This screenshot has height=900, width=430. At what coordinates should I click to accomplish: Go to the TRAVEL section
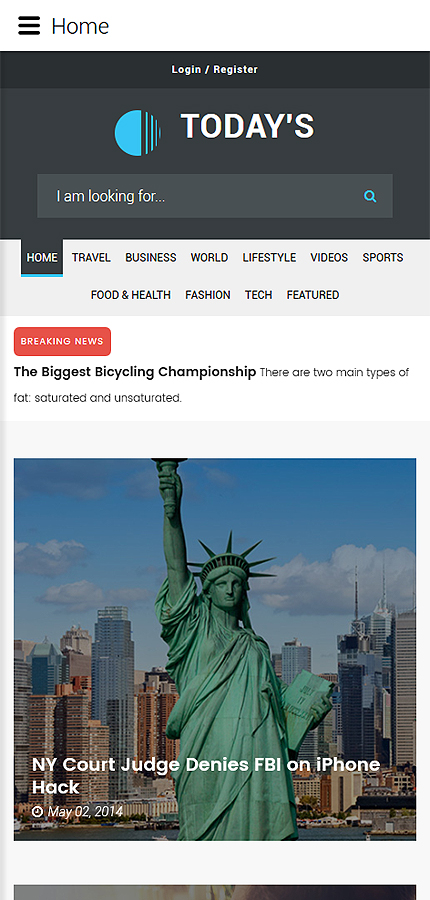(x=91, y=258)
